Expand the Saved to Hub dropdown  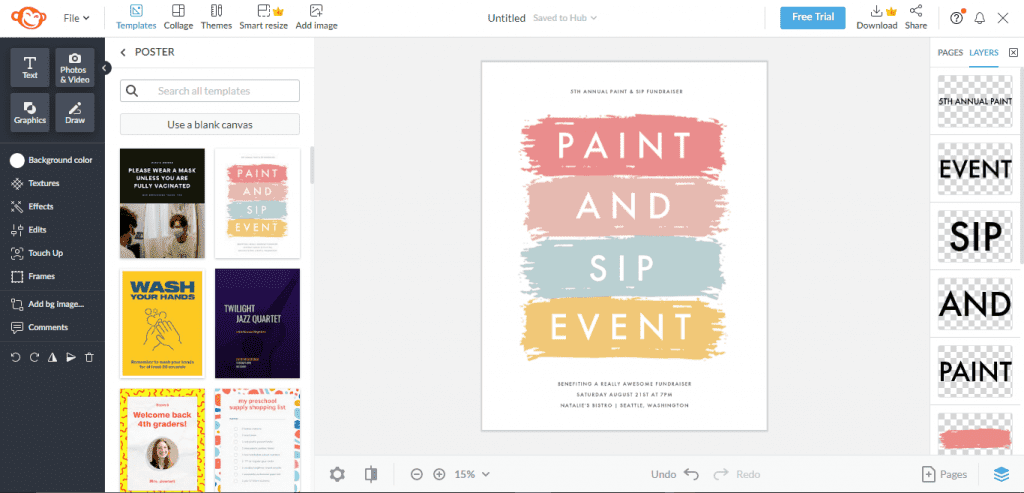coord(566,18)
